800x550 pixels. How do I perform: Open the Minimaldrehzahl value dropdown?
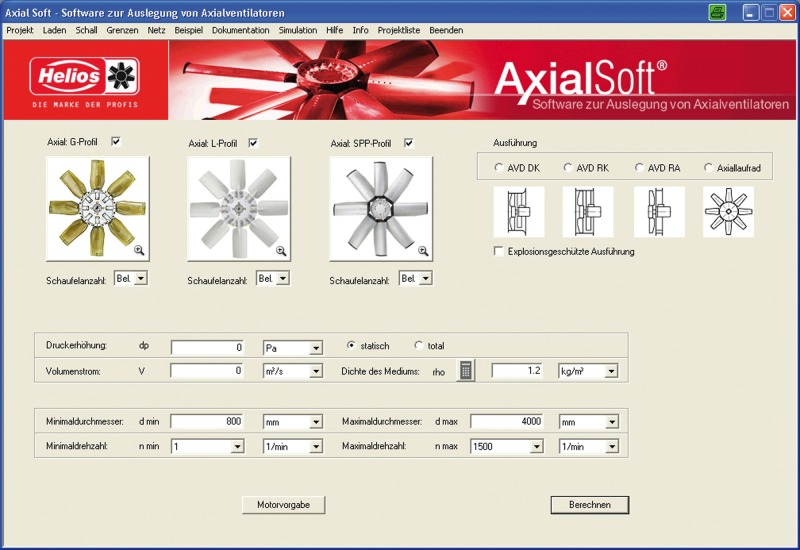point(237,446)
